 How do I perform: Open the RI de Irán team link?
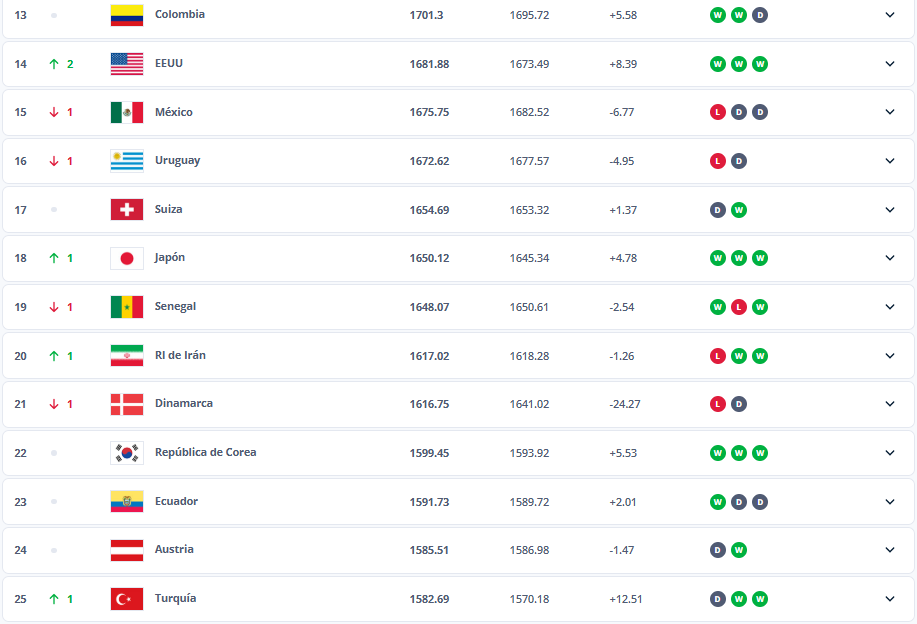coord(180,355)
